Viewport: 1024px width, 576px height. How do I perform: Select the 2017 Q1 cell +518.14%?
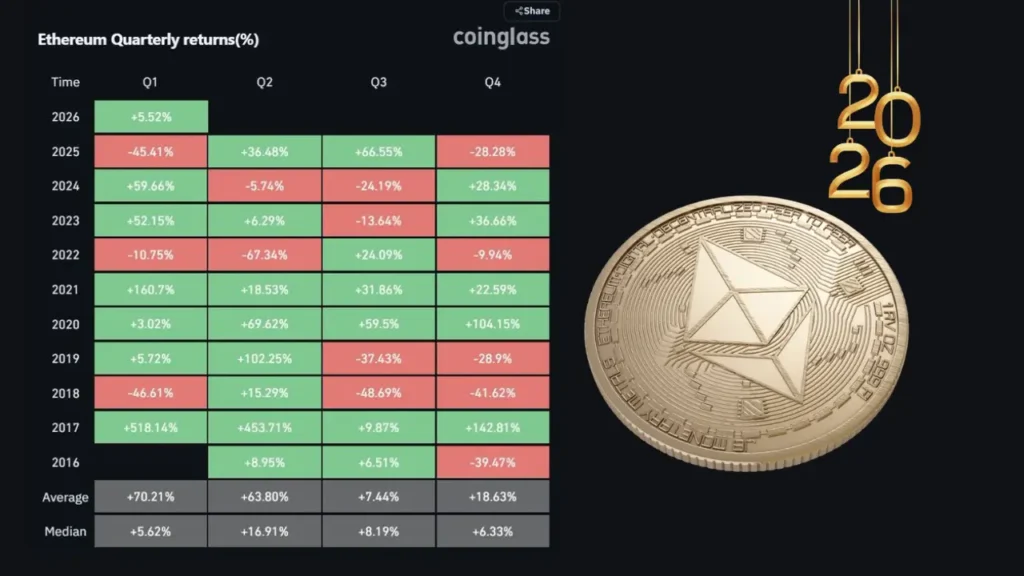[151, 427]
